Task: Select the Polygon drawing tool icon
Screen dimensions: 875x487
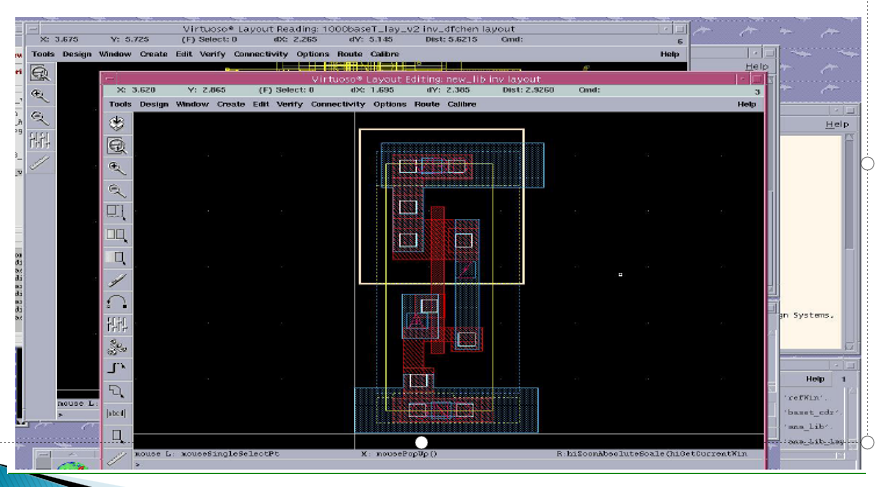Action: click(117, 391)
